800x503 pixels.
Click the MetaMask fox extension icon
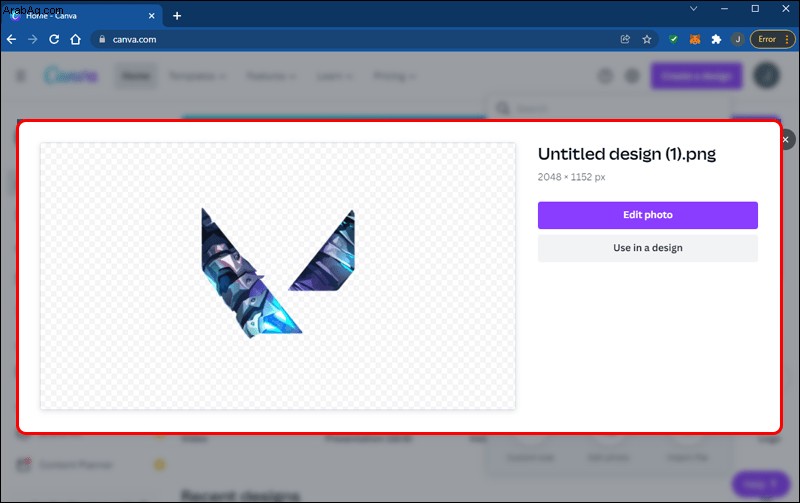click(x=695, y=39)
